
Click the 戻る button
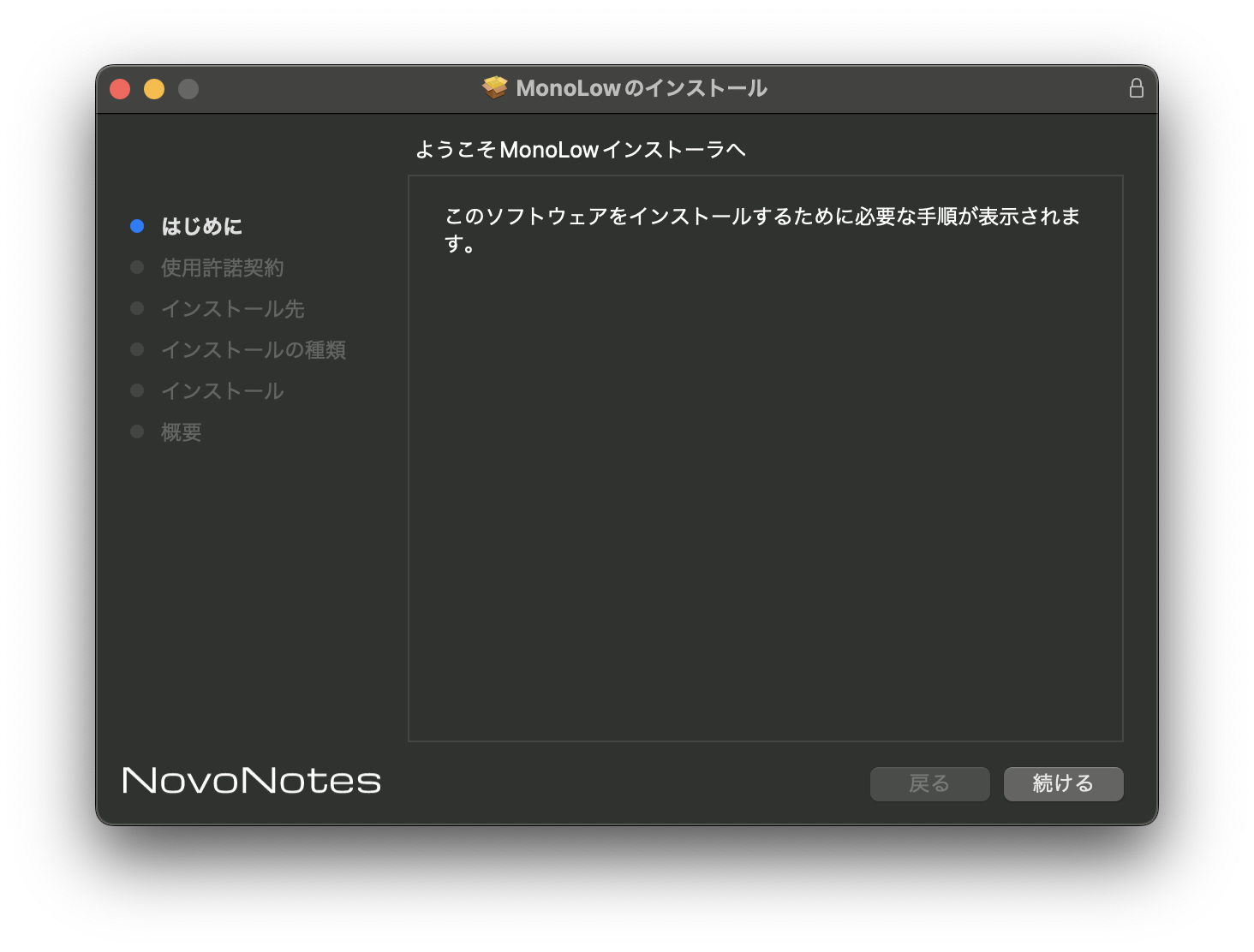pyautogui.click(x=929, y=783)
